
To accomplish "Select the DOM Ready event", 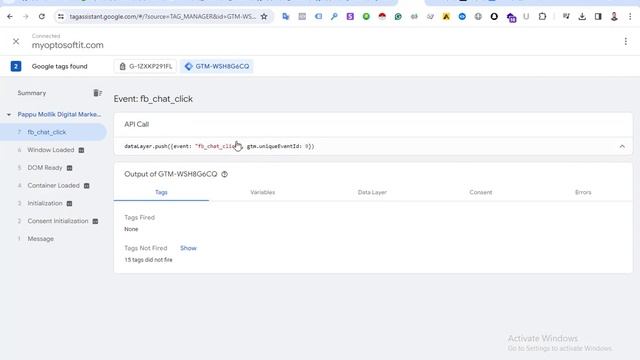I will pos(45,168).
